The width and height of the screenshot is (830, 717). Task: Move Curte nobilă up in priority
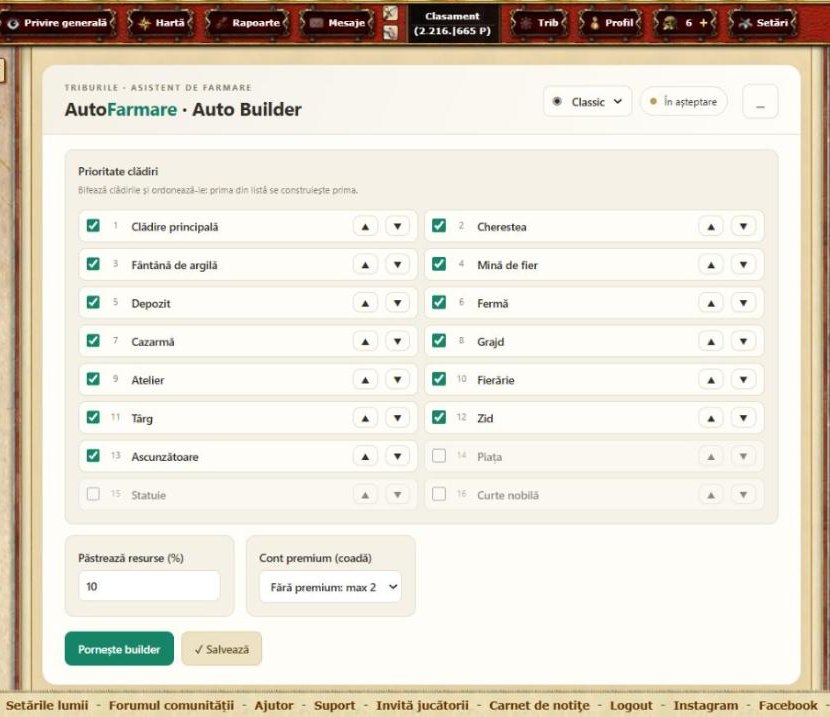(711, 495)
